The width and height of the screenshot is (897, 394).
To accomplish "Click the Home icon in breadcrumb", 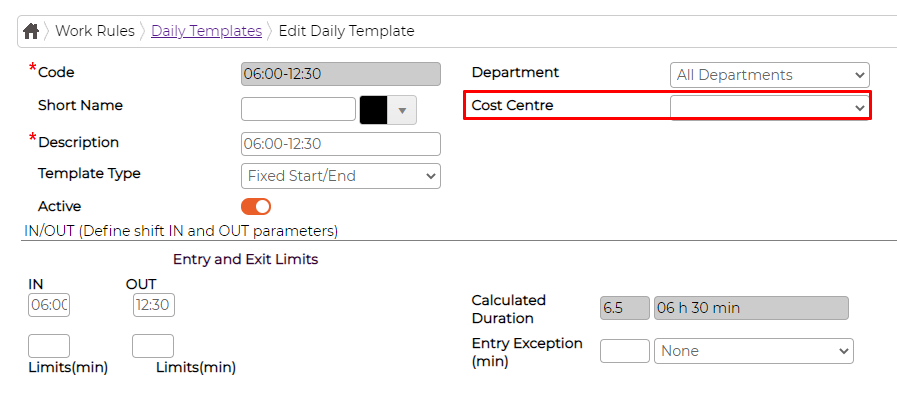I will (x=31, y=31).
